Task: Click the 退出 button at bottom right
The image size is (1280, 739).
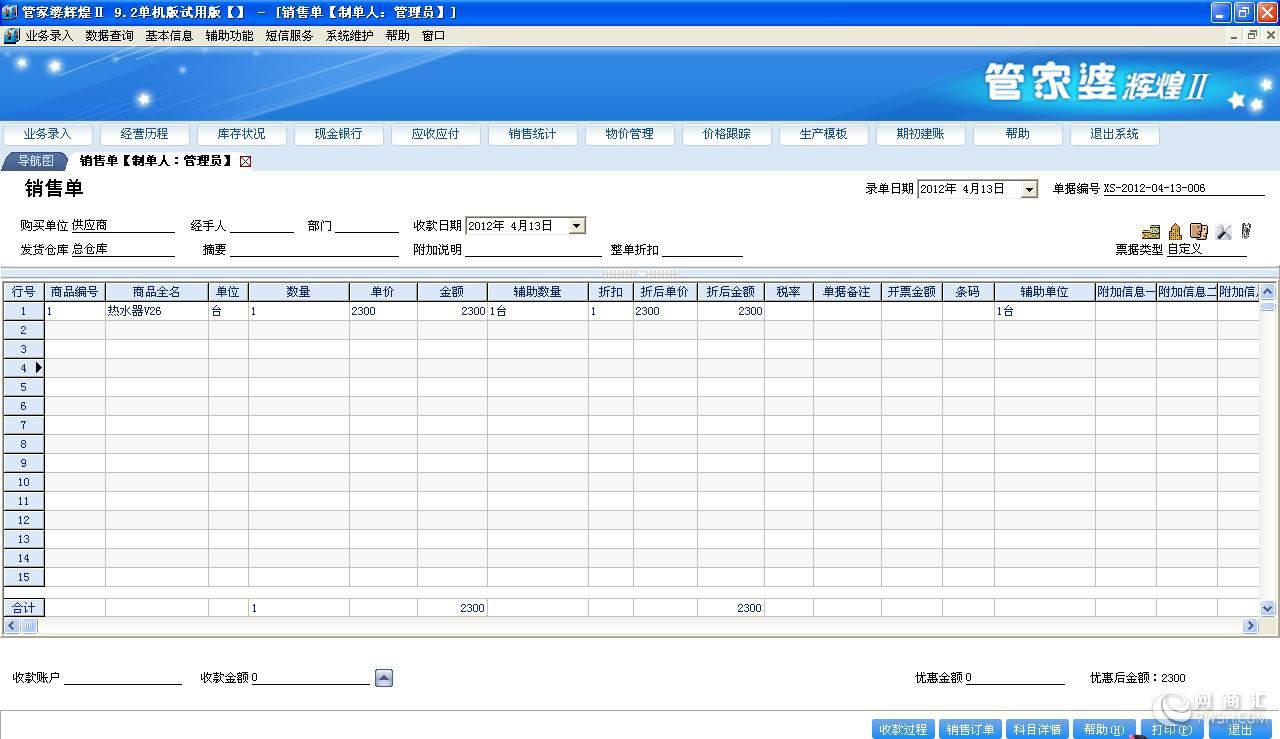Action: pos(1239,730)
